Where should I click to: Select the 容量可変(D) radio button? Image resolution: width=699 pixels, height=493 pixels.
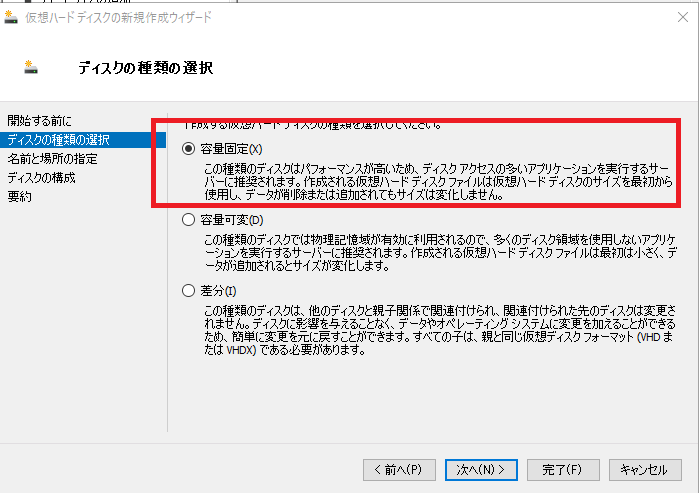(189, 220)
